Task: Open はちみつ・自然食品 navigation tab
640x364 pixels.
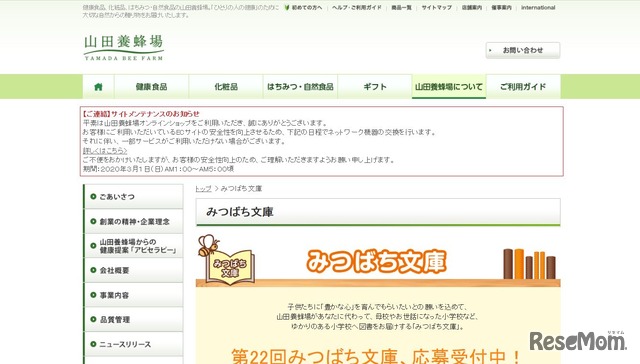Action: click(x=300, y=87)
